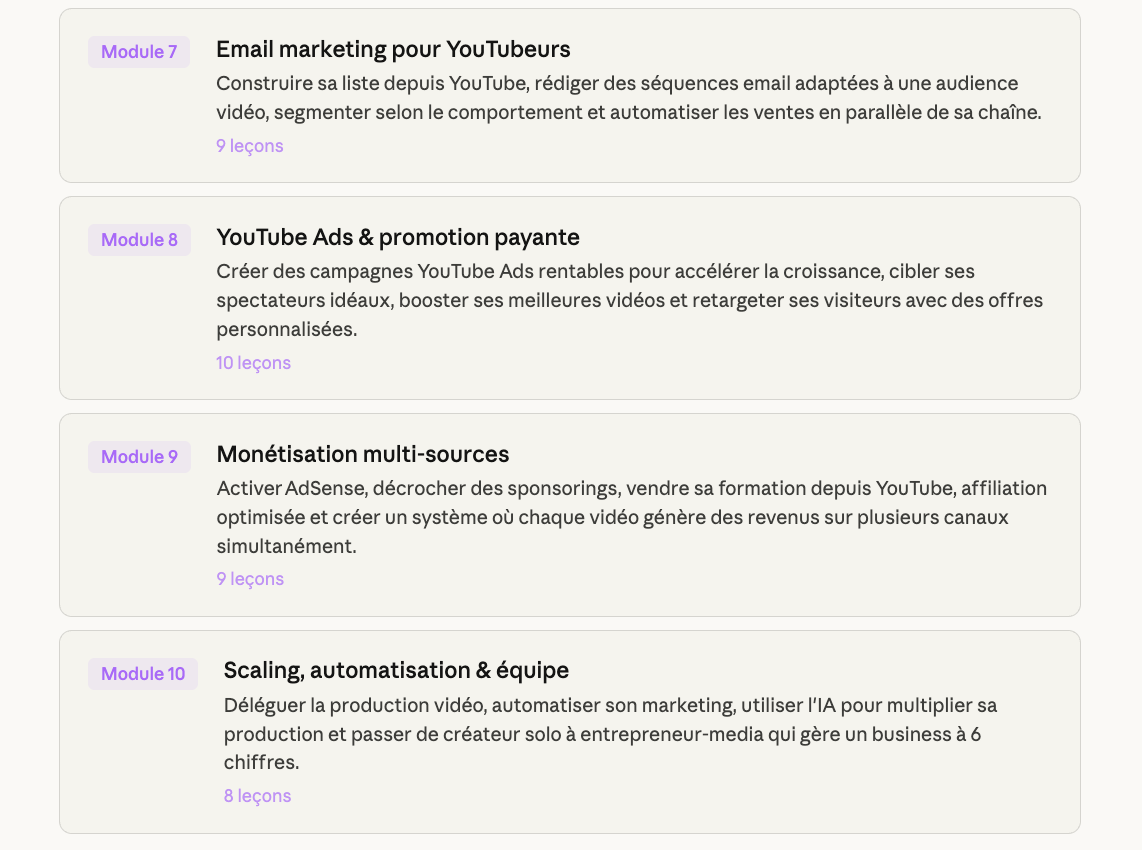
Task: Click the 10 leçons label in Module 8
Action: click(x=253, y=363)
